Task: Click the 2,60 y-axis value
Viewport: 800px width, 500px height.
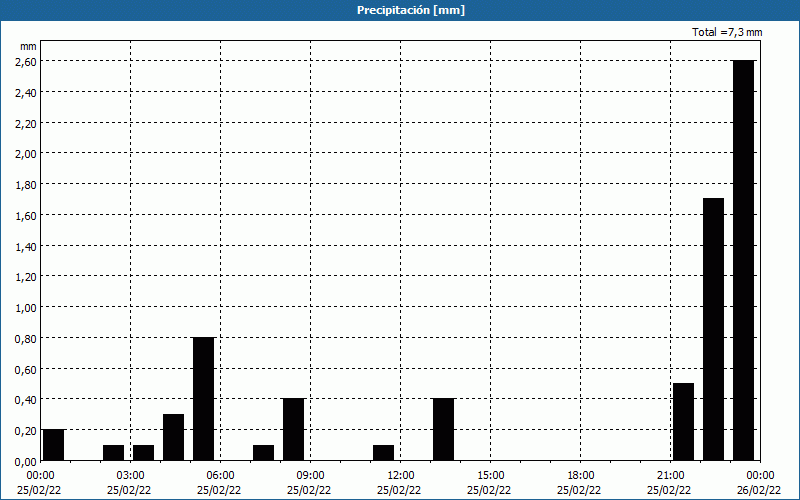Action: point(26,62)
